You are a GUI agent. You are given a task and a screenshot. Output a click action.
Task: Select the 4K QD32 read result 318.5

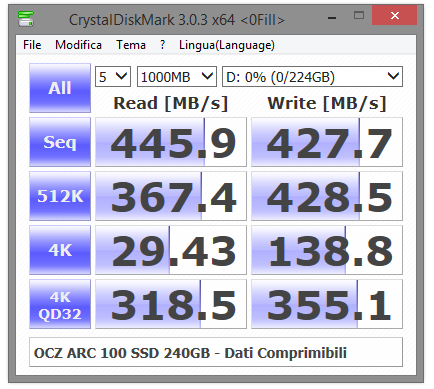pyautogui.click(x=171, y=304)
